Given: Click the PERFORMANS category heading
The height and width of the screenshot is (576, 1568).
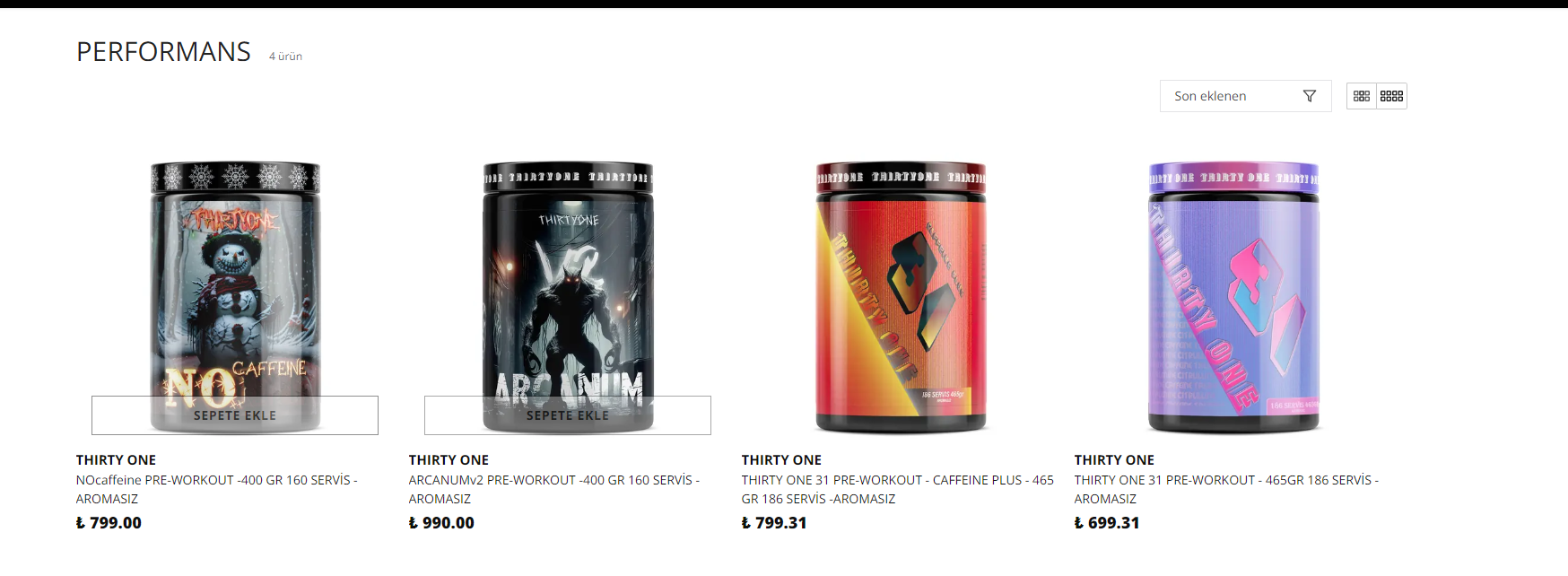Looking at the screenshot, I should tap(163, 52).
